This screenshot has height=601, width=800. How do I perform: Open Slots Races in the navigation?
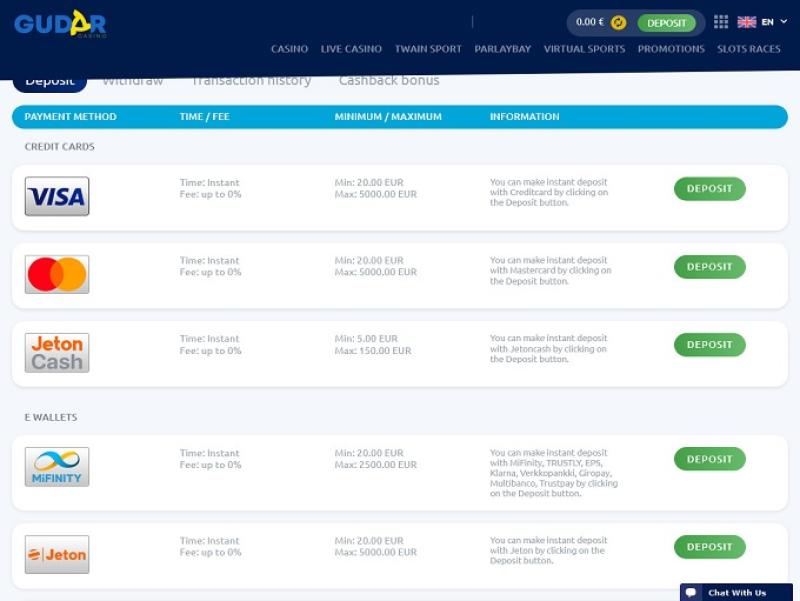click(x=748, y=49)
